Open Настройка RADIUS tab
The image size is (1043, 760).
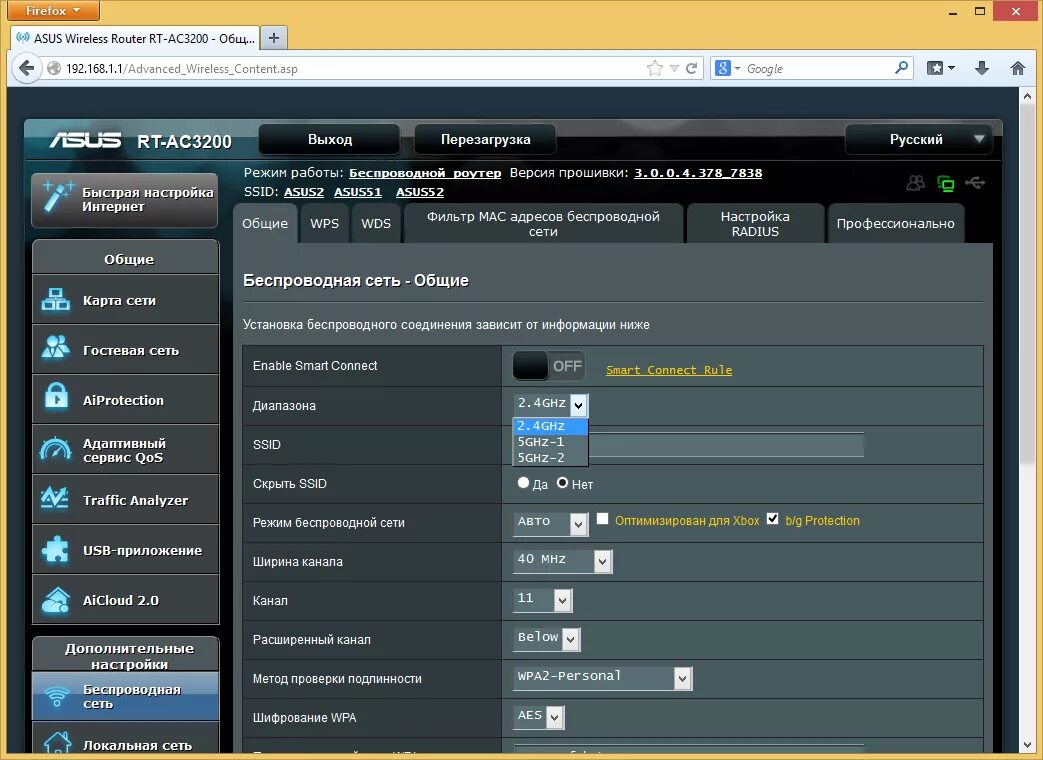[x=755, y=223]
